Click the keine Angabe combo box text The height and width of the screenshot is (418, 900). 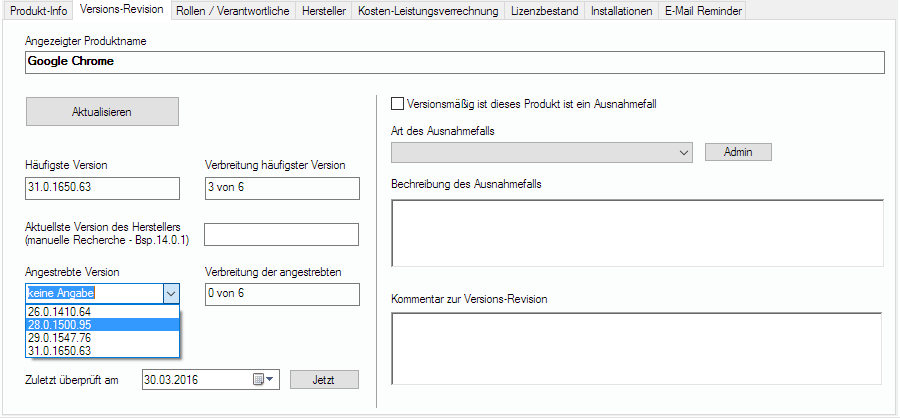[61, 293]
